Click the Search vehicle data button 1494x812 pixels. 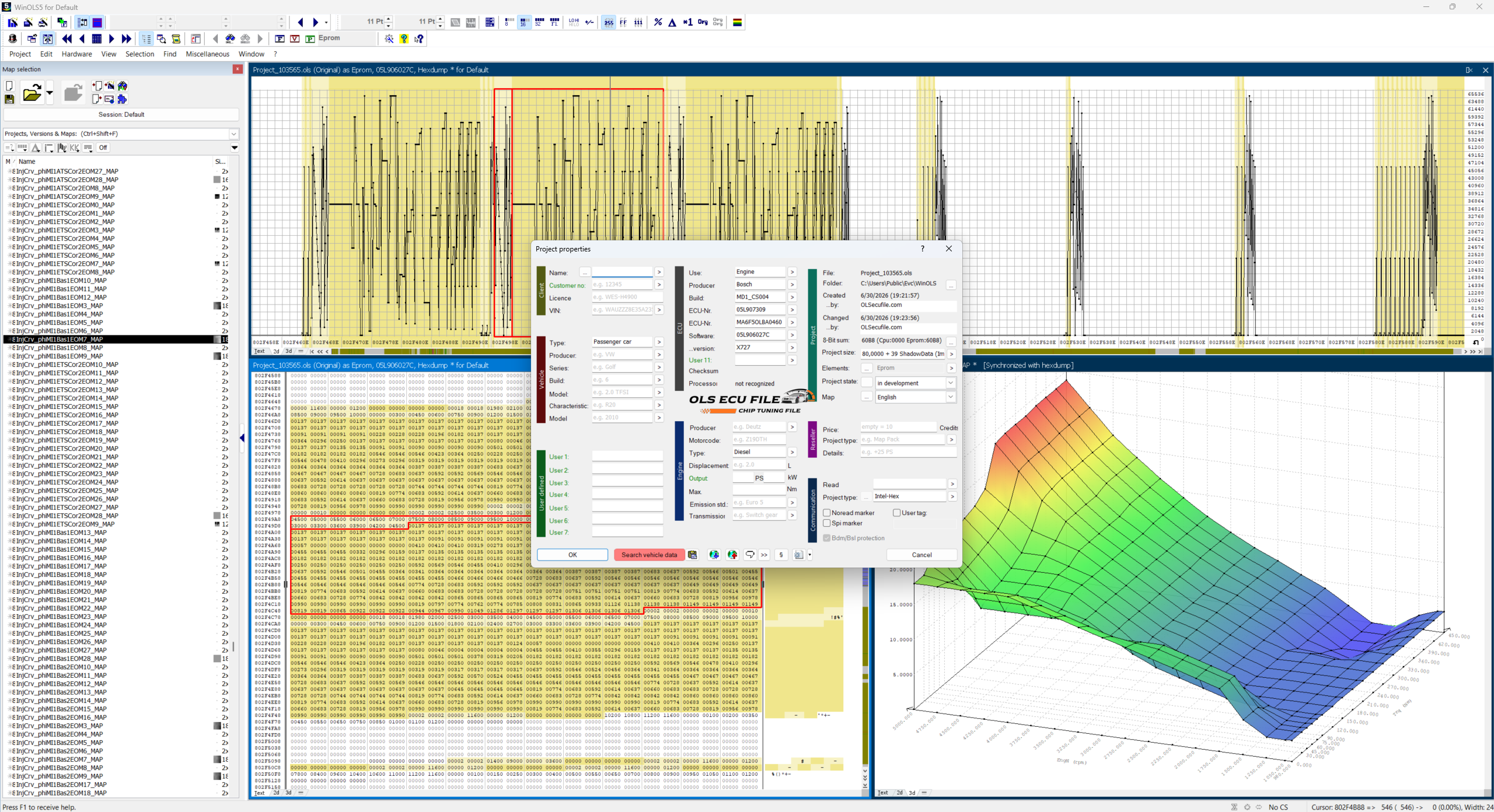[649, 555]
